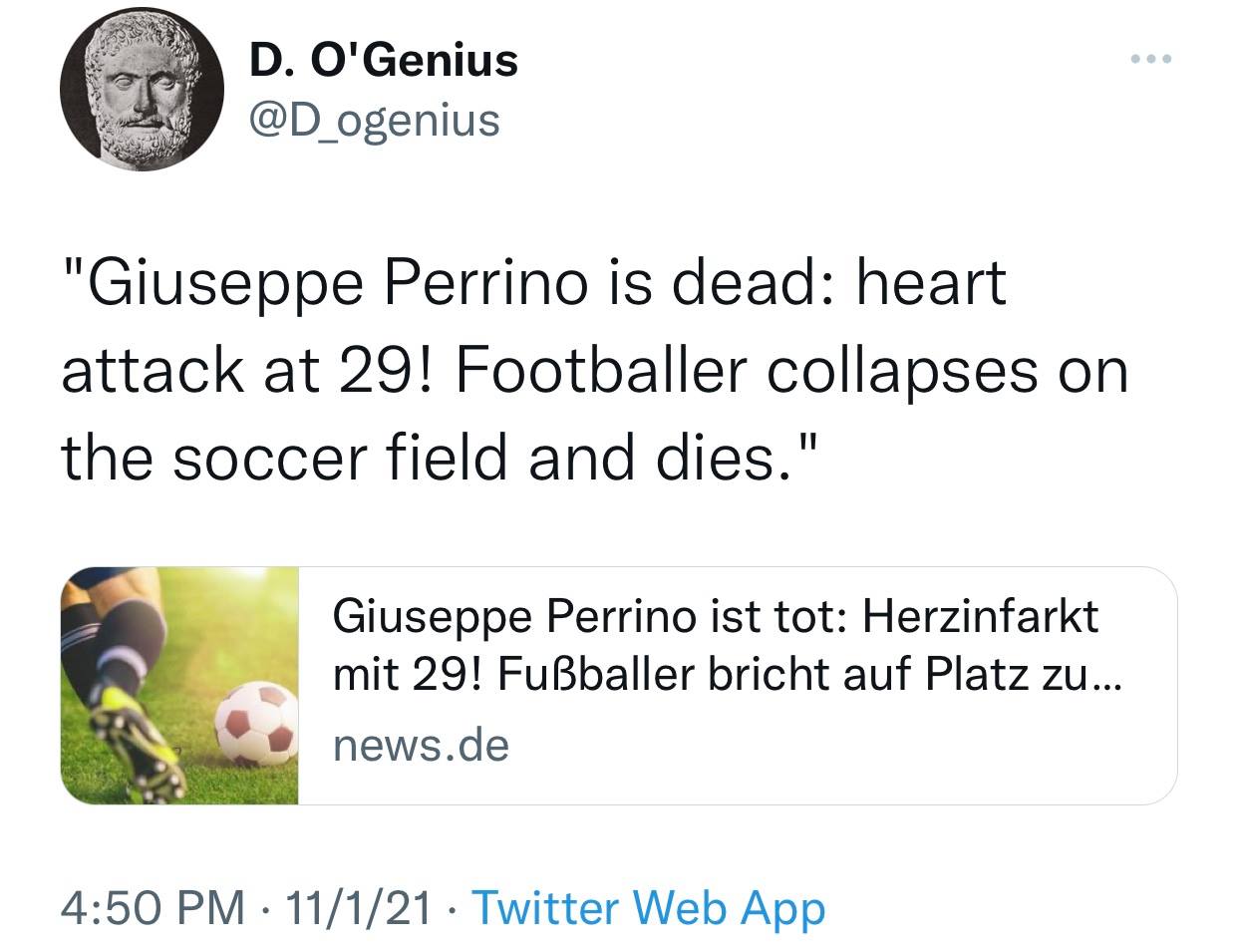Click the soccer ball in the preview image
The height and width of the screenshot is (952, 1238).
pyautogui.click(x=257, y=725)
